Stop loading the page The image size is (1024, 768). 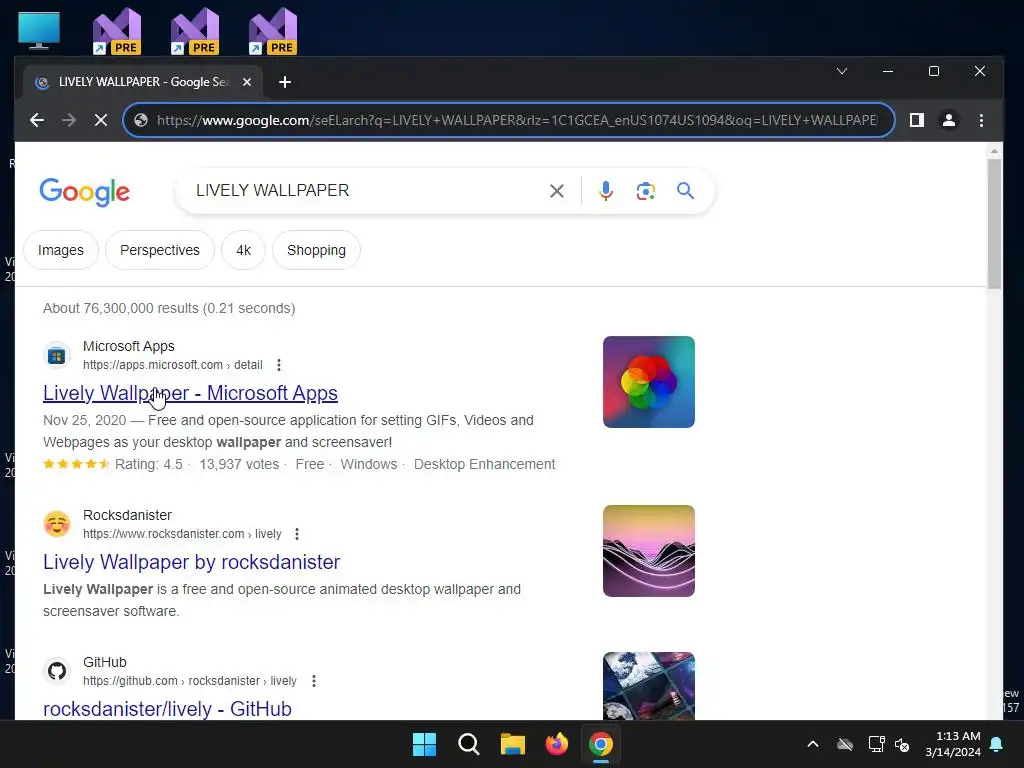[x=101, y=120]
